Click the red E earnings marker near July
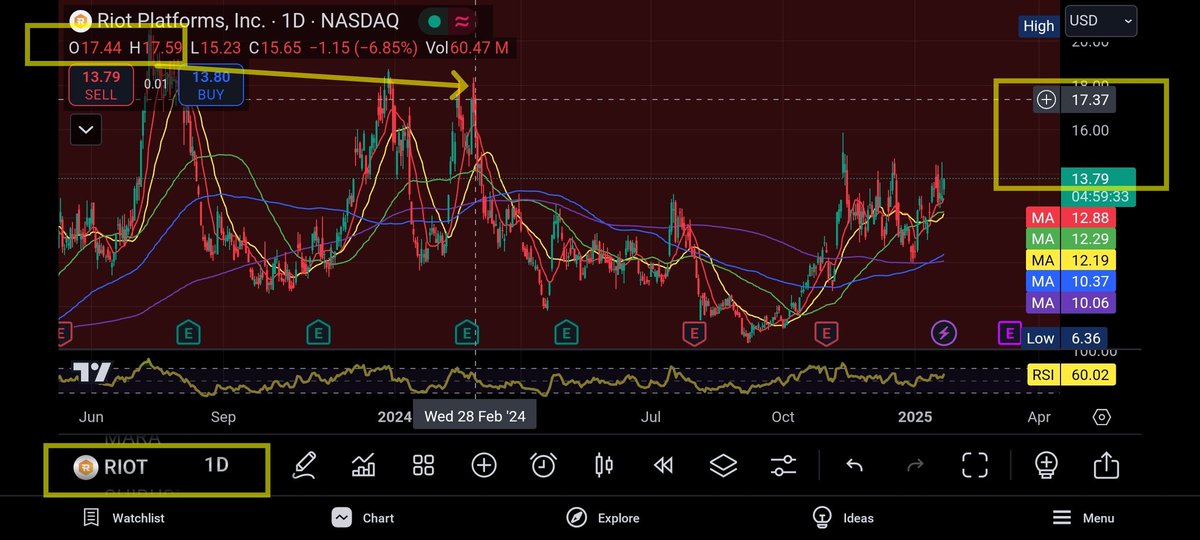 coord(693,332)
